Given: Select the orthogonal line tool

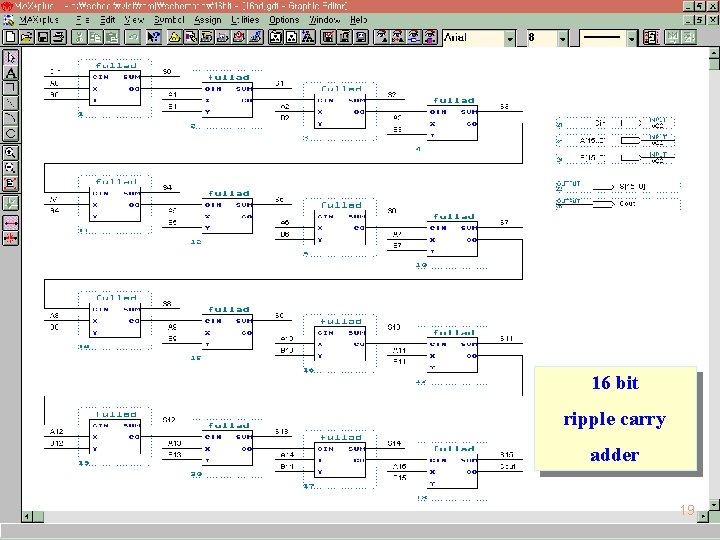Looking at the screenshot, I should pos(11,88).
